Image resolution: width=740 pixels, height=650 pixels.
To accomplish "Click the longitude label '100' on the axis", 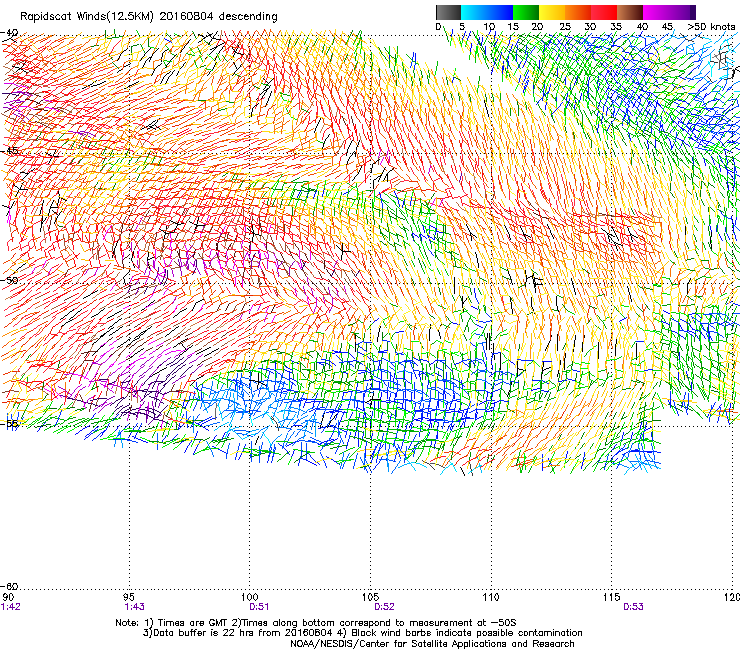I will point(250,598).
